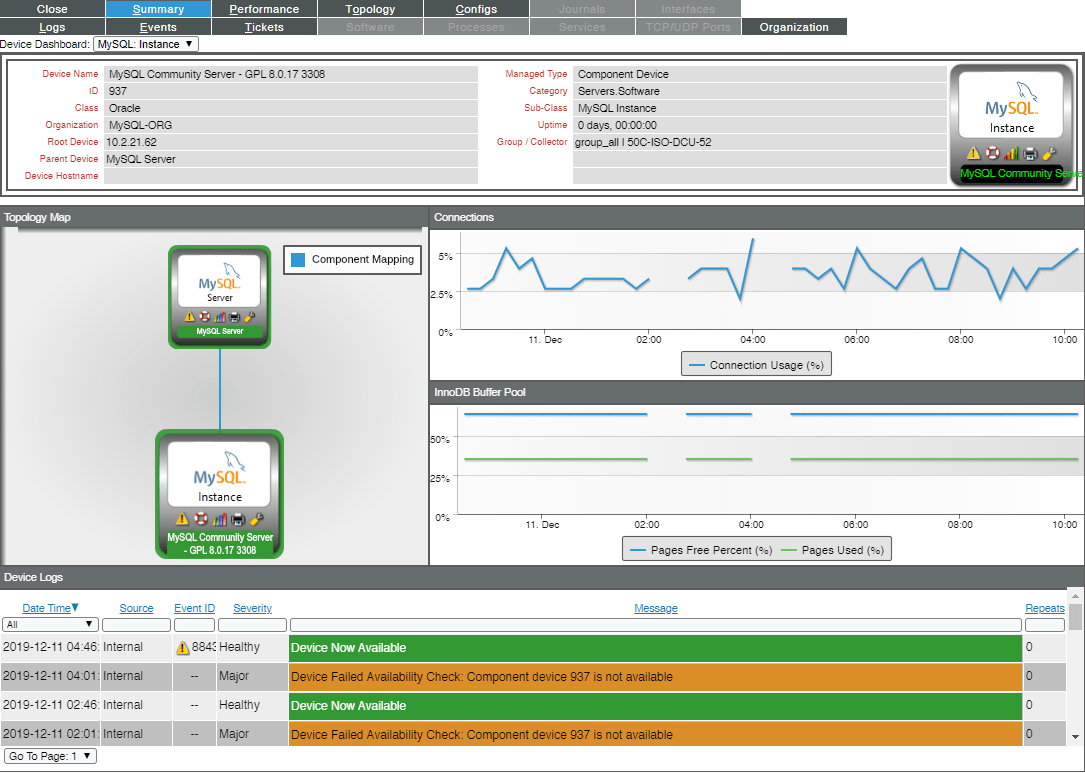Open the Configs tab
The width and height of the screenshot is (1085, 773).
tap(476, 9)
